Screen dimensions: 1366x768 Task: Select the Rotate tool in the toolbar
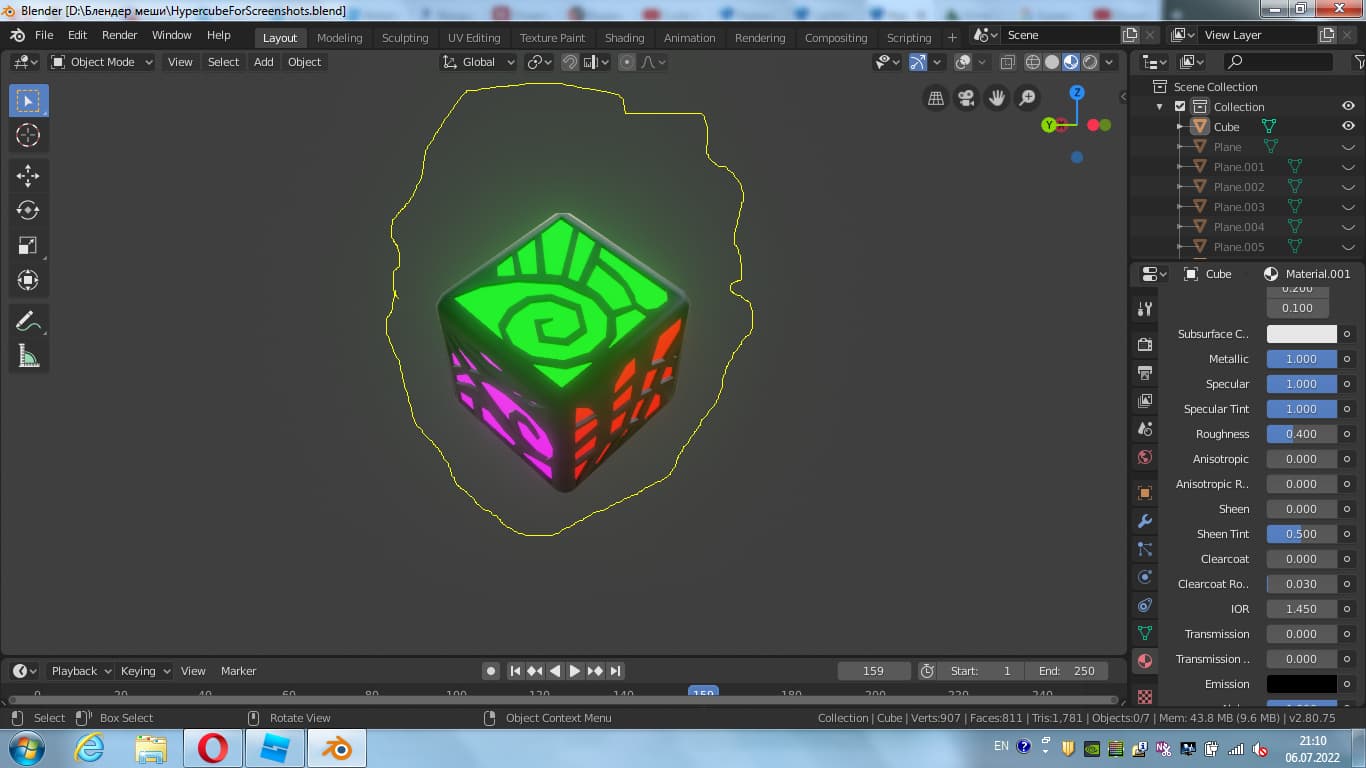pyautogui.click(x=28, y=210)
